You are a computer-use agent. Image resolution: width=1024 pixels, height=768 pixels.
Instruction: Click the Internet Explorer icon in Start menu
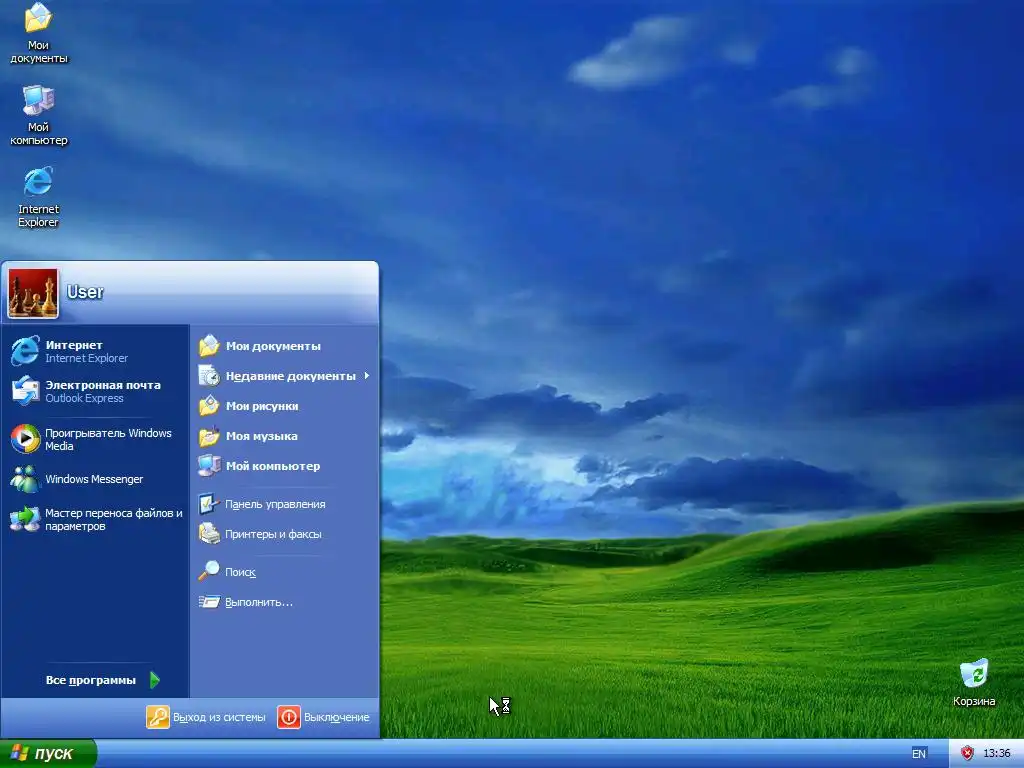click(25, 351)
